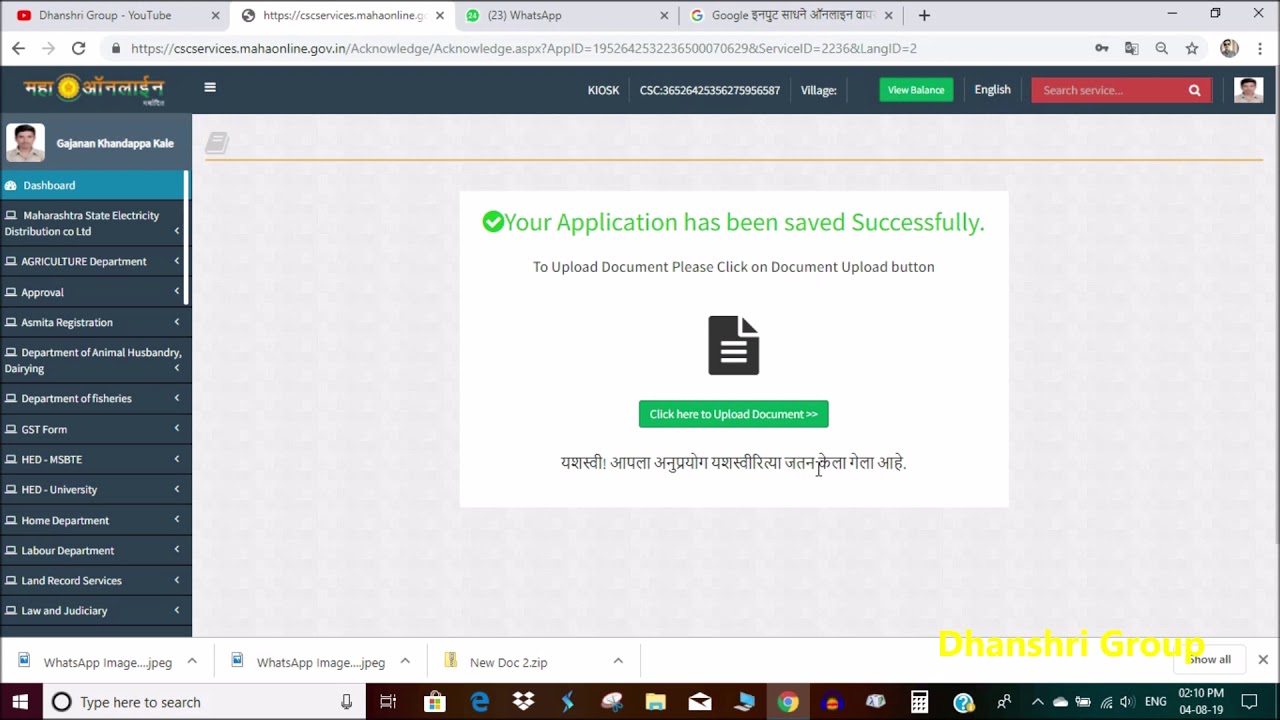Open a new browser tab
The width and height of the screenshot is (1280, 720).
924,15
